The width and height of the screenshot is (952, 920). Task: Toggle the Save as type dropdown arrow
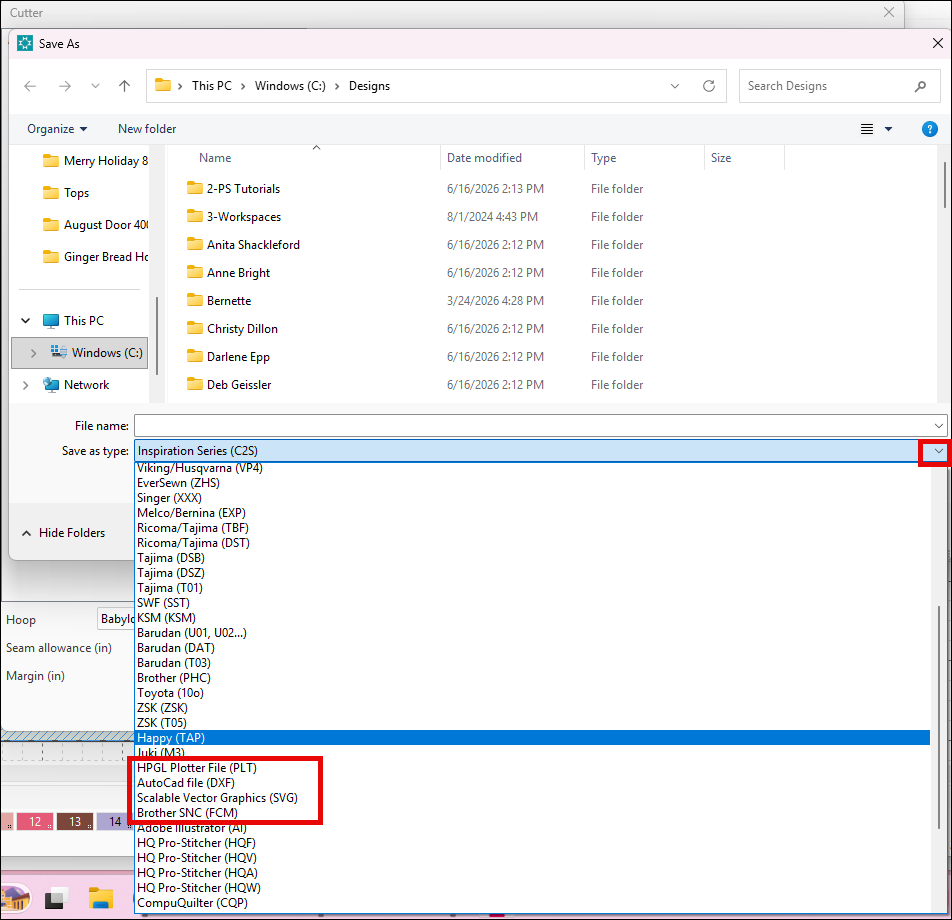point(939,451)
